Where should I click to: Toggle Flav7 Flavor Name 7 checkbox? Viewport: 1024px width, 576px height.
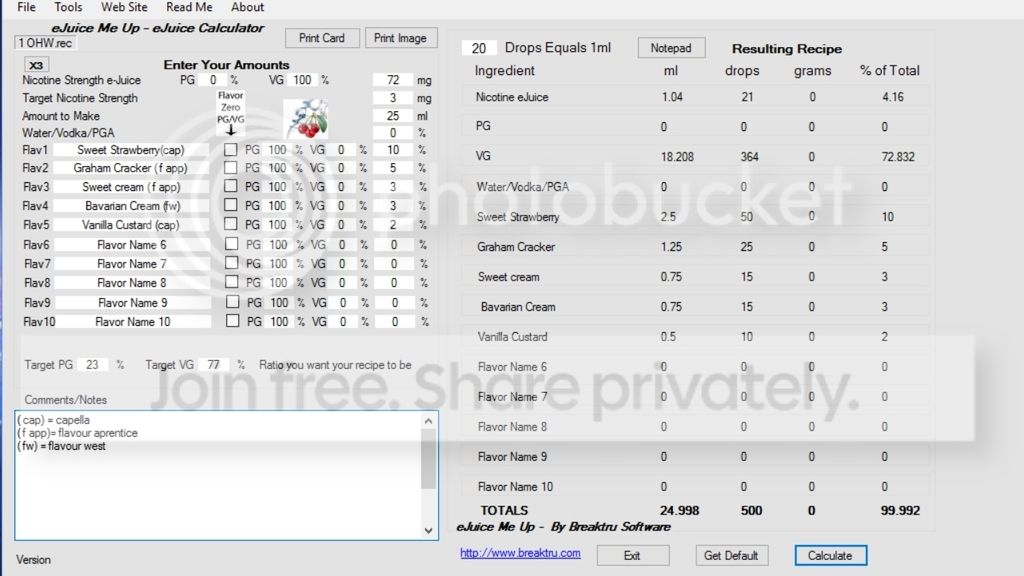coord(231,263)
